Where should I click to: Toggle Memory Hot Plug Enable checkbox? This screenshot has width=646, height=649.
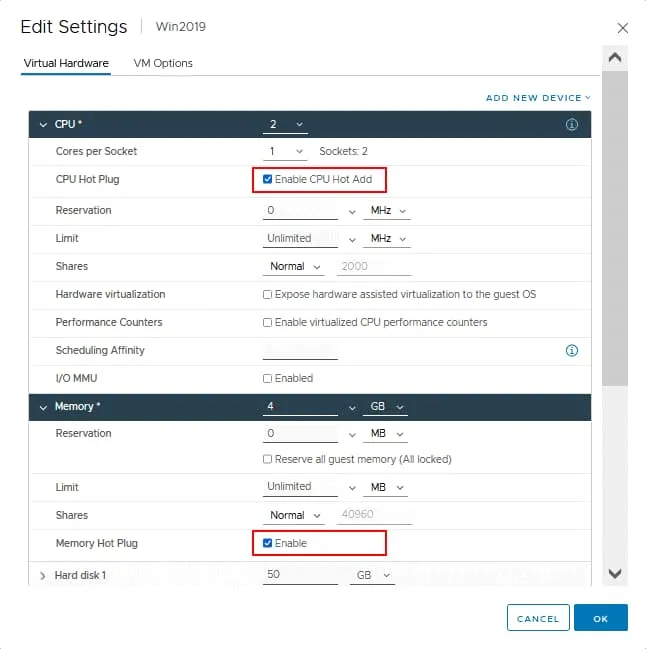point(267,543)
